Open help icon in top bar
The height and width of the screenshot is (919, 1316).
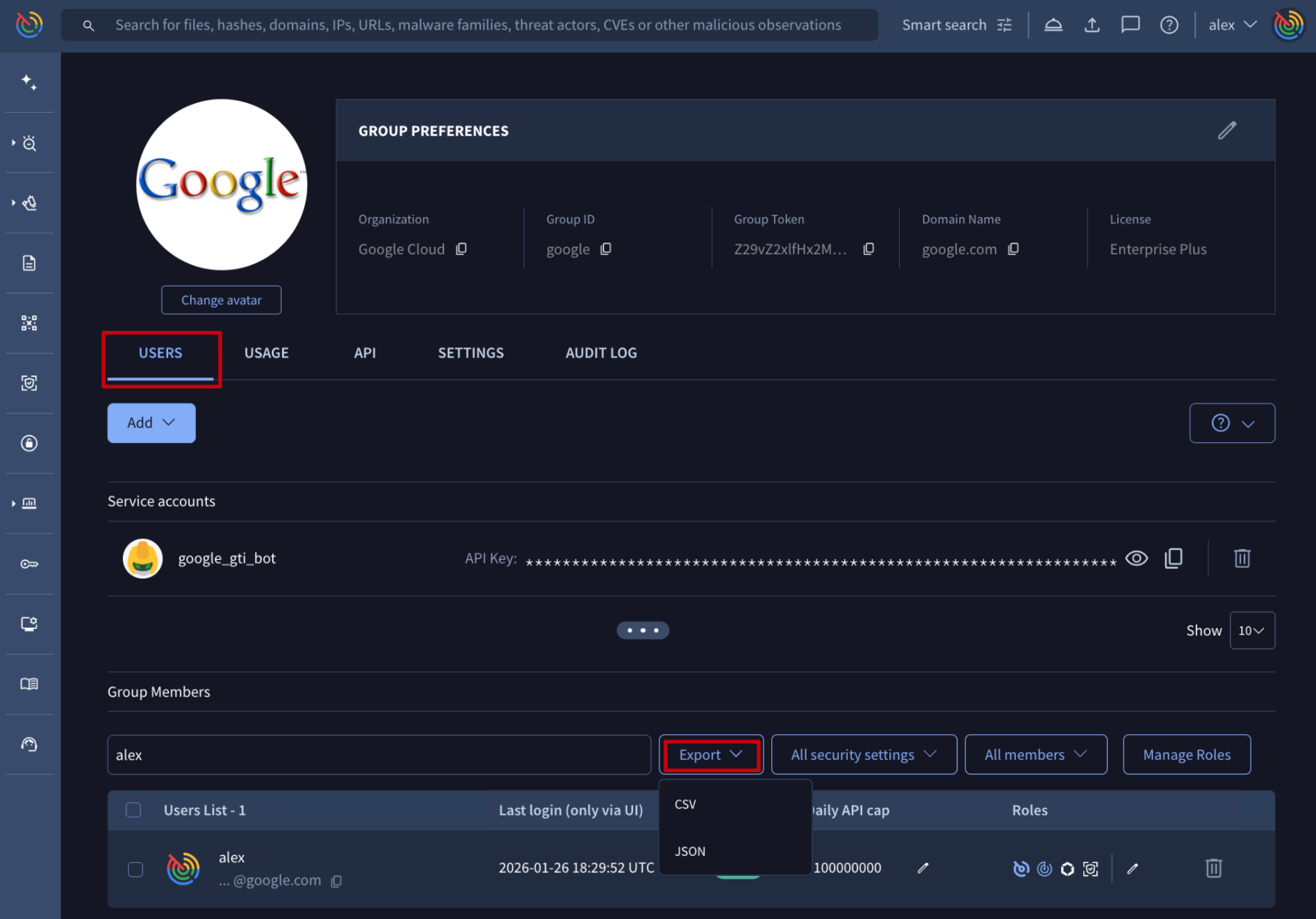coord(1169,25)
